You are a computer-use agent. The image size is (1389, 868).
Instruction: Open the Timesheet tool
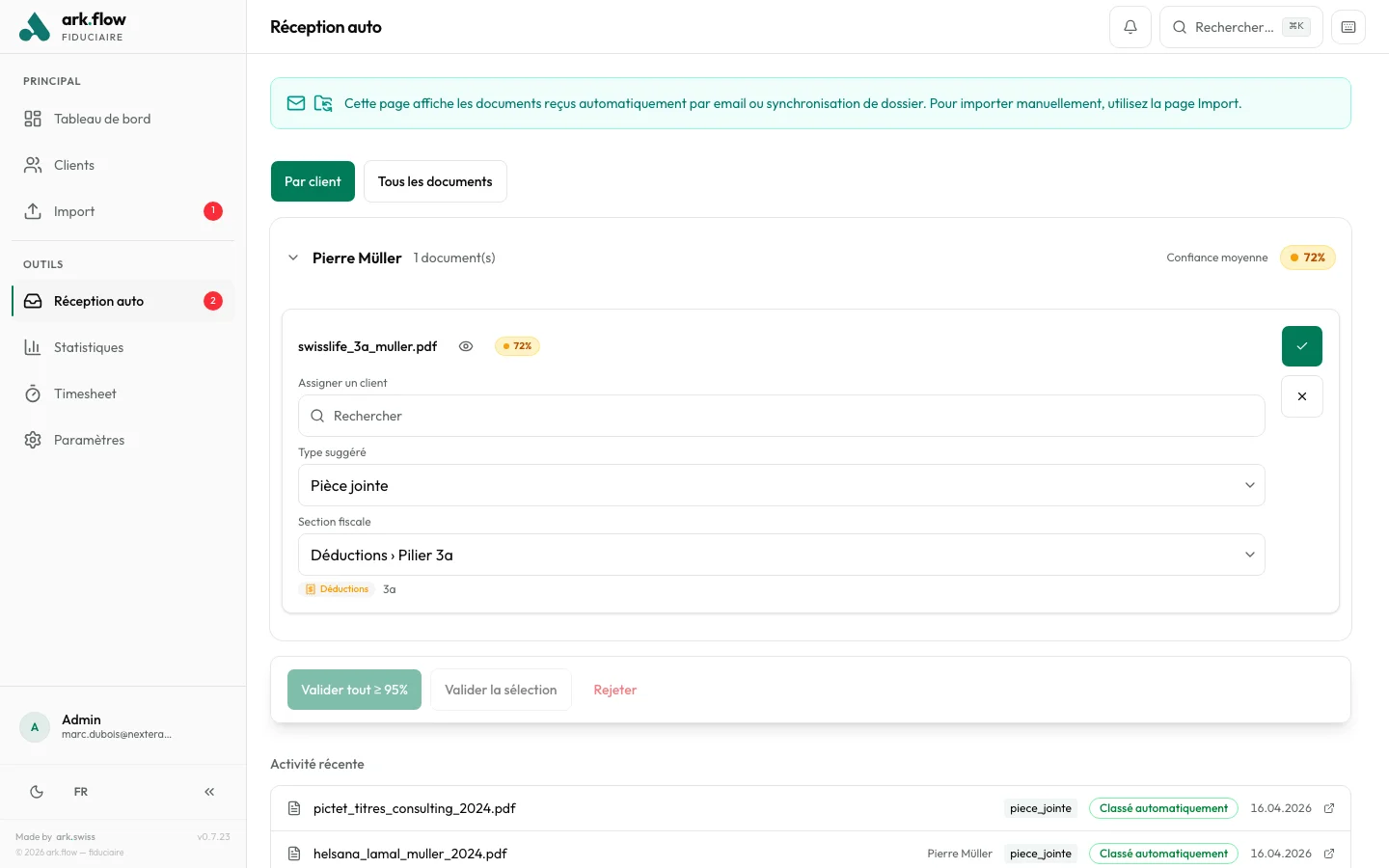(x=85, y=393)
